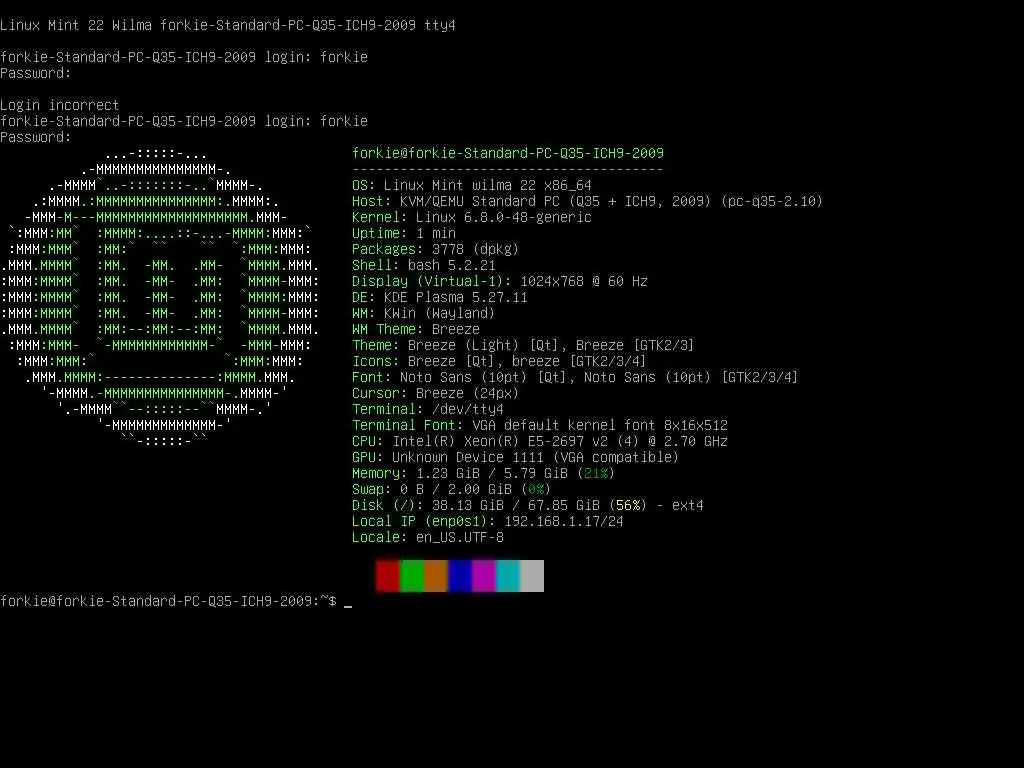Screen dimensions: 1024x768
Task: Click the green 'forkie@forkie-Standard-PC-Q35-ICH9-2009' header
Action: coord(508,153)
